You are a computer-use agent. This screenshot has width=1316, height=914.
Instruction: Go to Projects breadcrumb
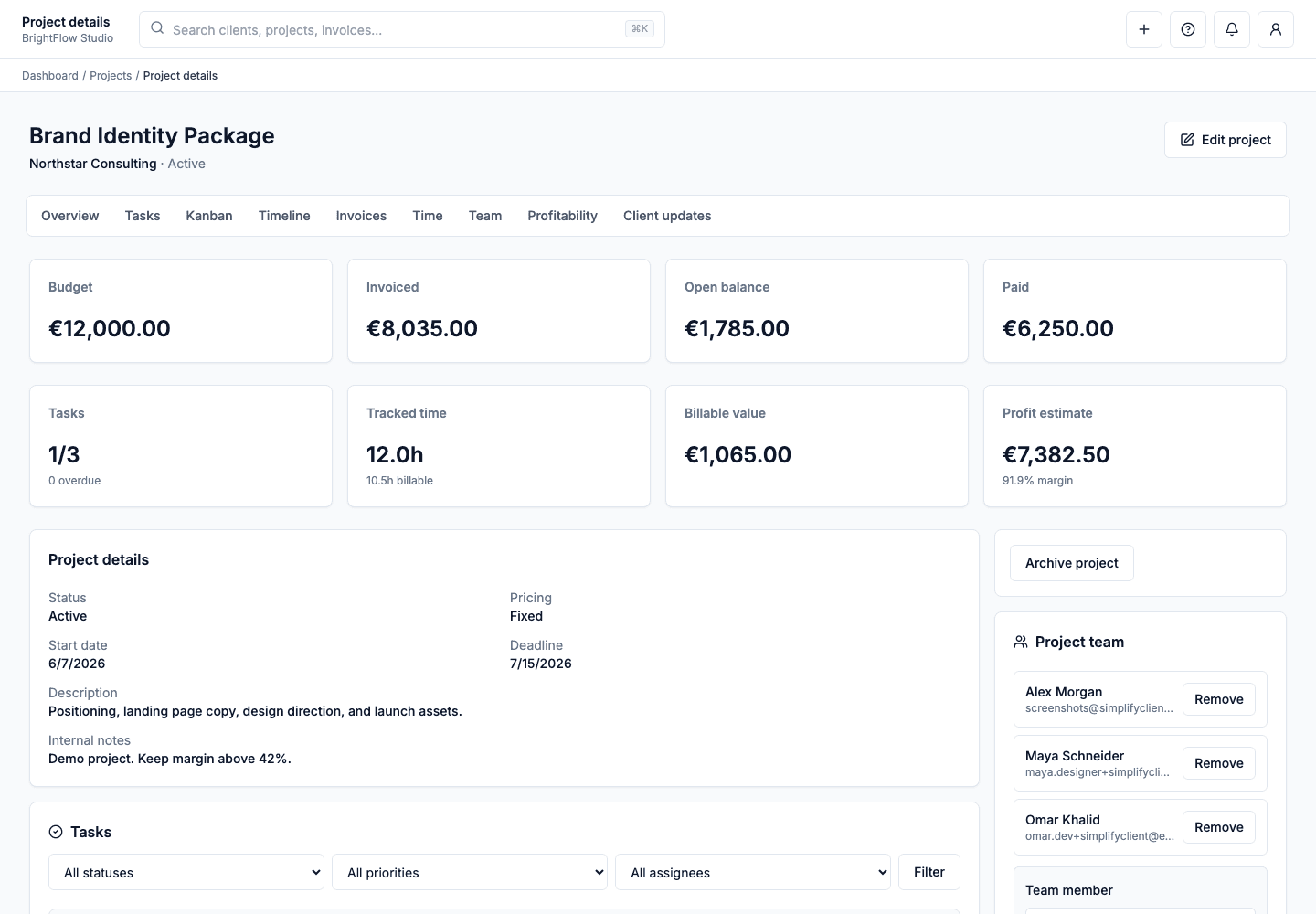tap(111, 76)
